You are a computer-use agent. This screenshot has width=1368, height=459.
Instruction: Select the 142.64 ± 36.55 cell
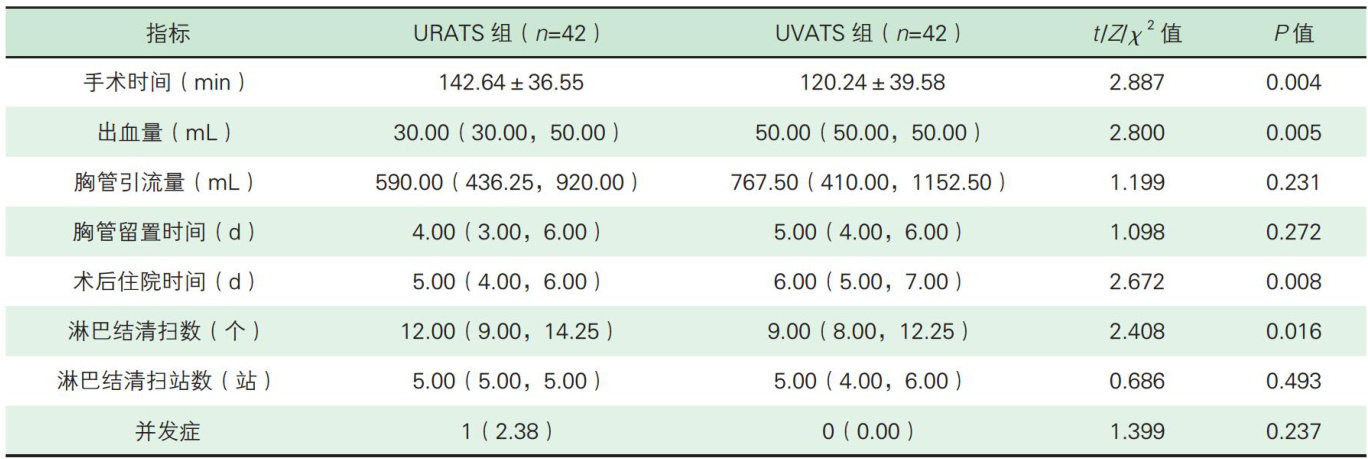tap(510, 83)
